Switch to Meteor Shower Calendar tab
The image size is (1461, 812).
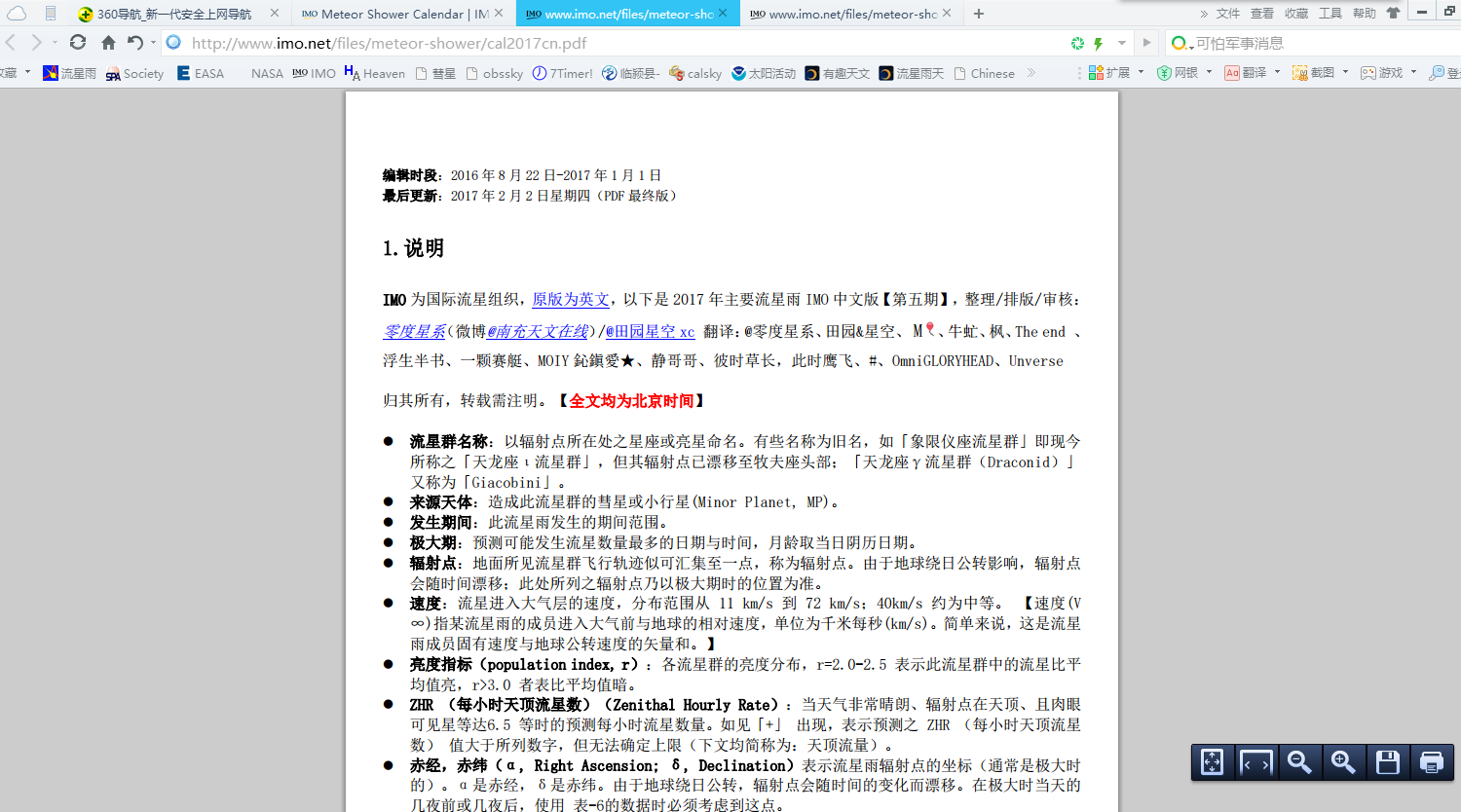(x=394, y=14)
